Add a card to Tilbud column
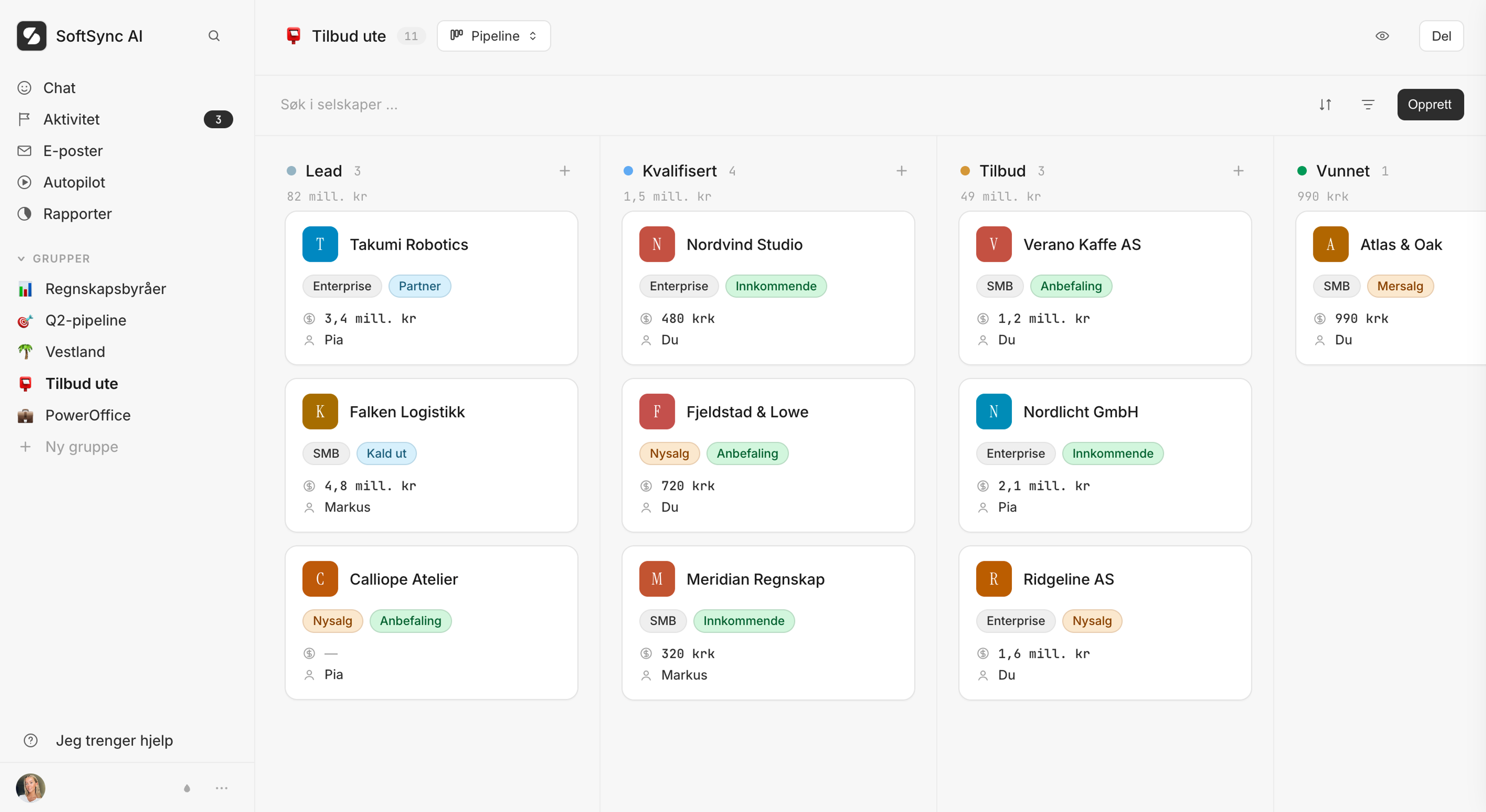1486x812 pixels. click(1238, 171)
